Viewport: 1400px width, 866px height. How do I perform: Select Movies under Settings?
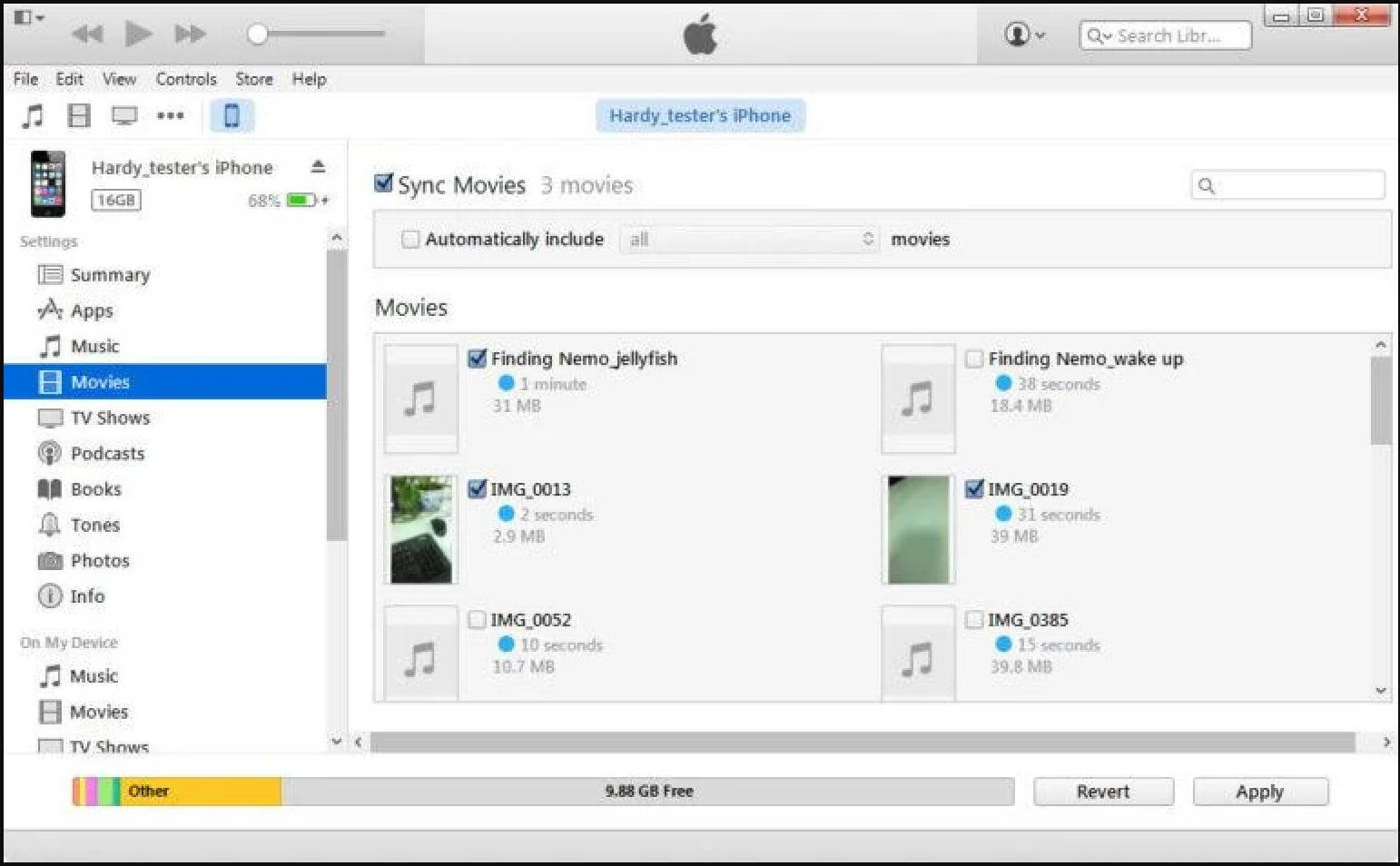click(165, 381)
